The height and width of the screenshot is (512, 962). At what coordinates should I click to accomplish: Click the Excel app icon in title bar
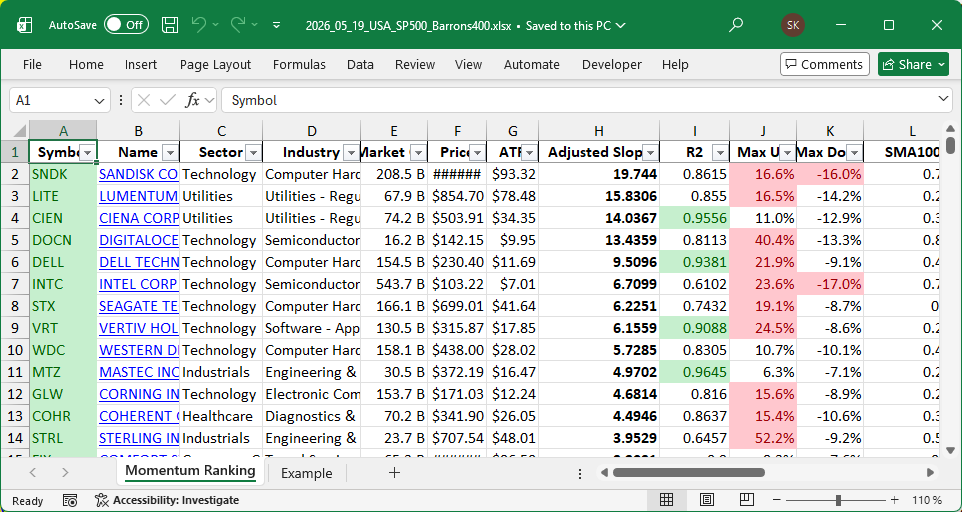(25, 25)
